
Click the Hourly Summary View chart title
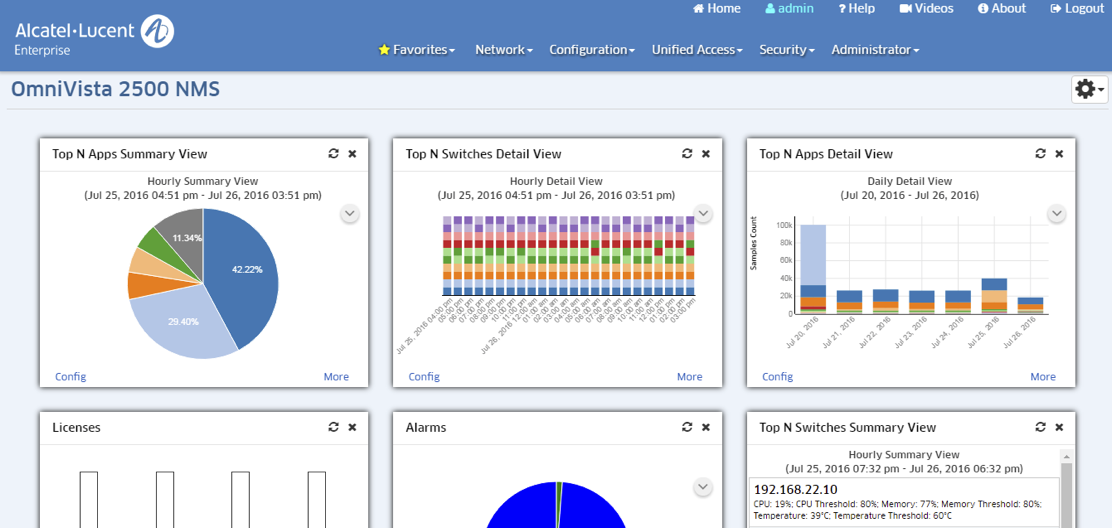coord(203,181)
